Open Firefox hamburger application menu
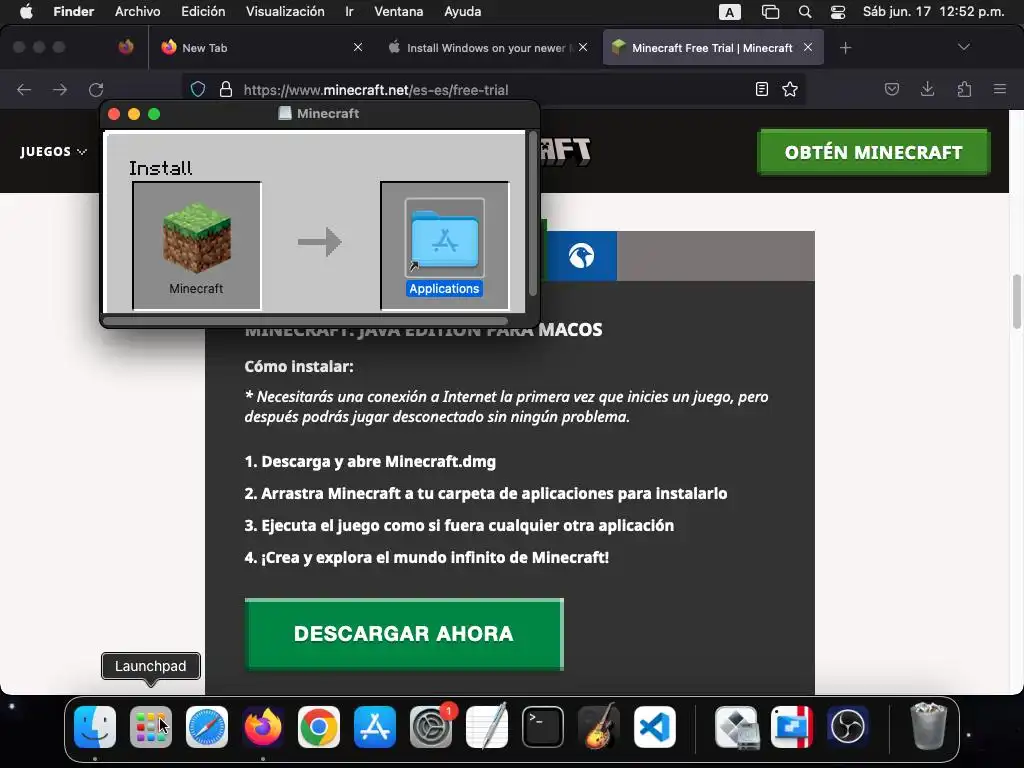This screenshot has width=1024, height=768. 1000,89
